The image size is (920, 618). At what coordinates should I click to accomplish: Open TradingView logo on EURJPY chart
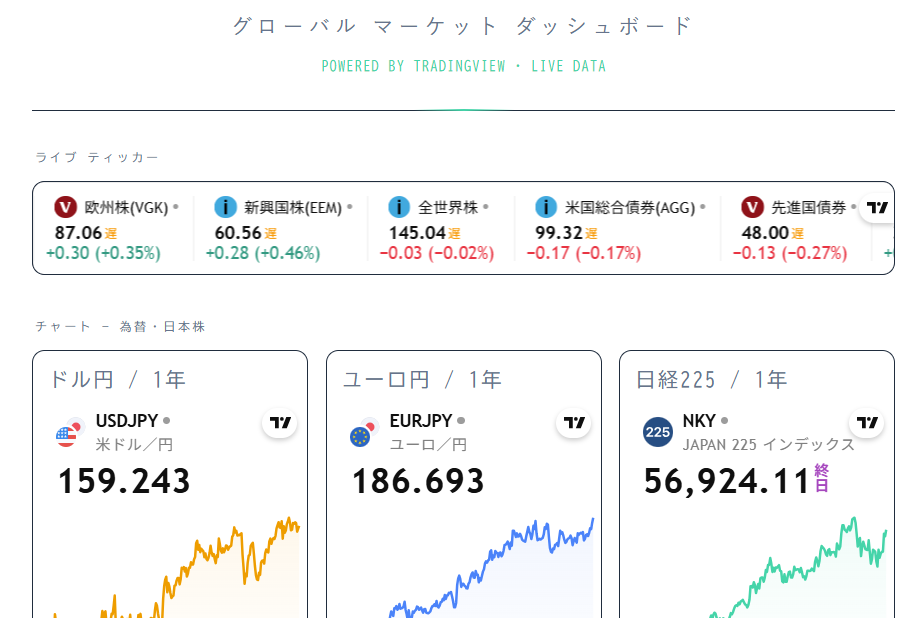(574, 423)
